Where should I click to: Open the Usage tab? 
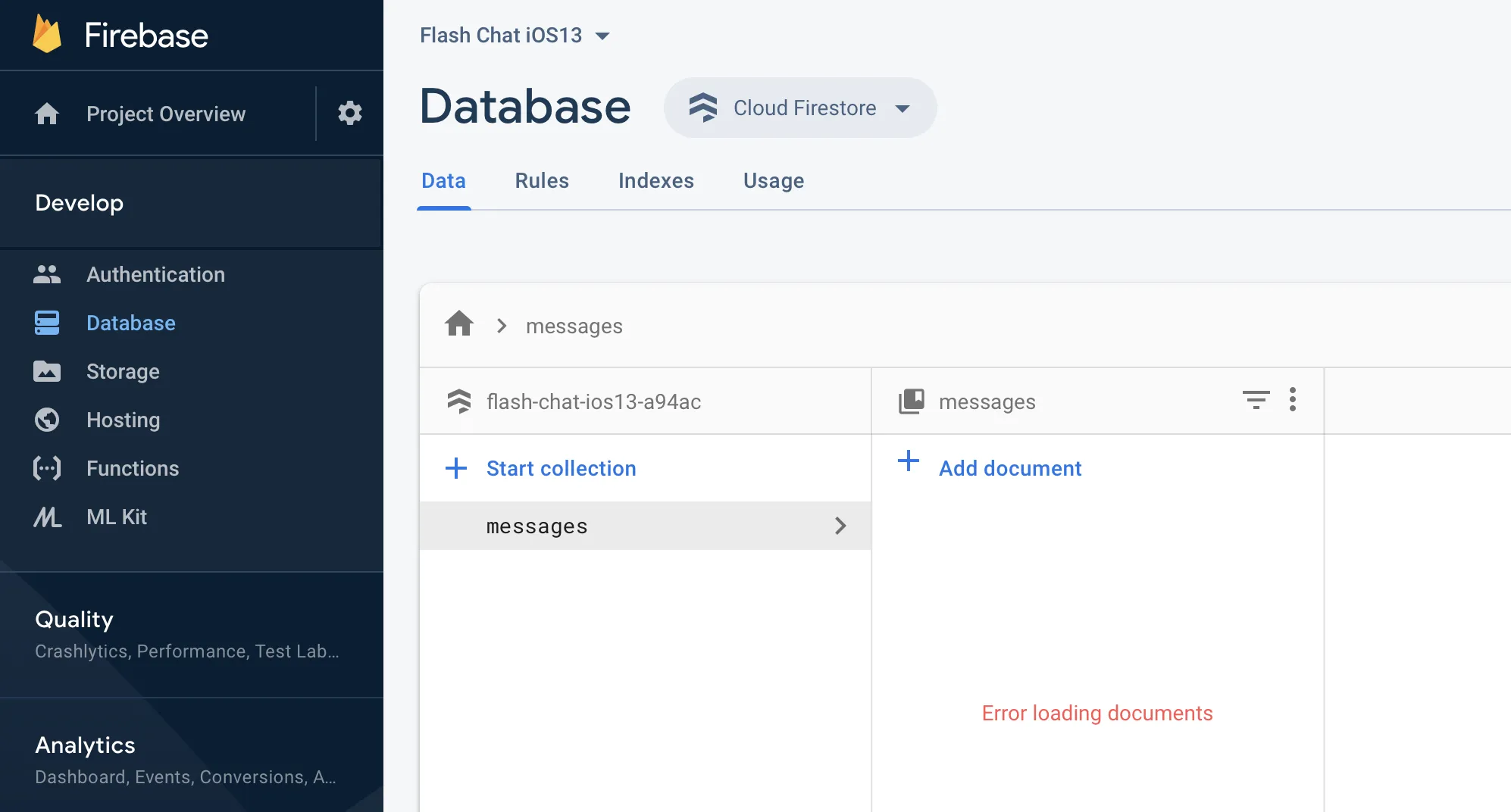(x=774, y=181)
